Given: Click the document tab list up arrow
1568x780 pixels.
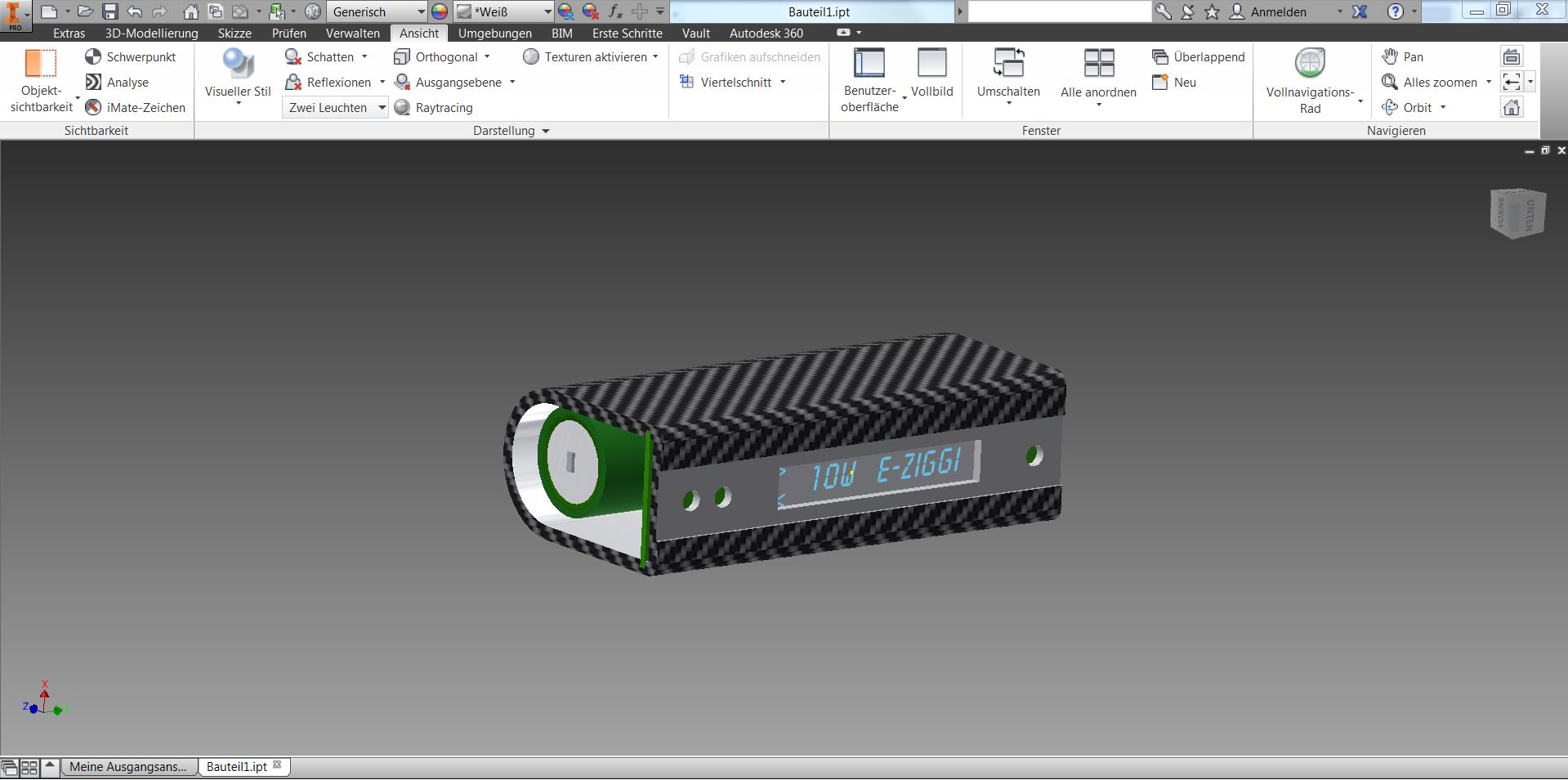Looking at the screenshot, I should pos(50,766).
